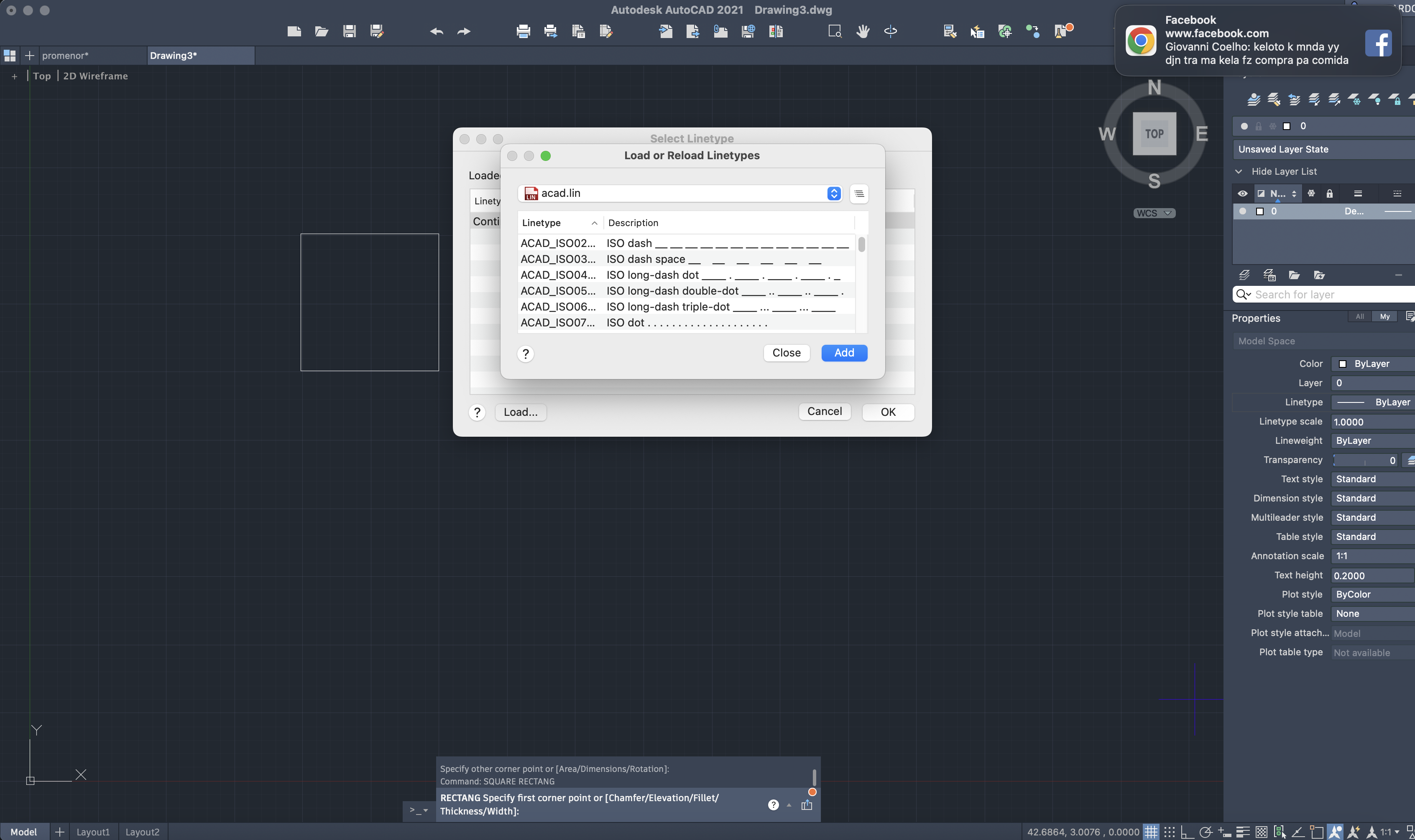The height and width of the screenshot is (840, 1415).
Task: Click color swatch in current layer dropdown
Action: (1287, 126)
